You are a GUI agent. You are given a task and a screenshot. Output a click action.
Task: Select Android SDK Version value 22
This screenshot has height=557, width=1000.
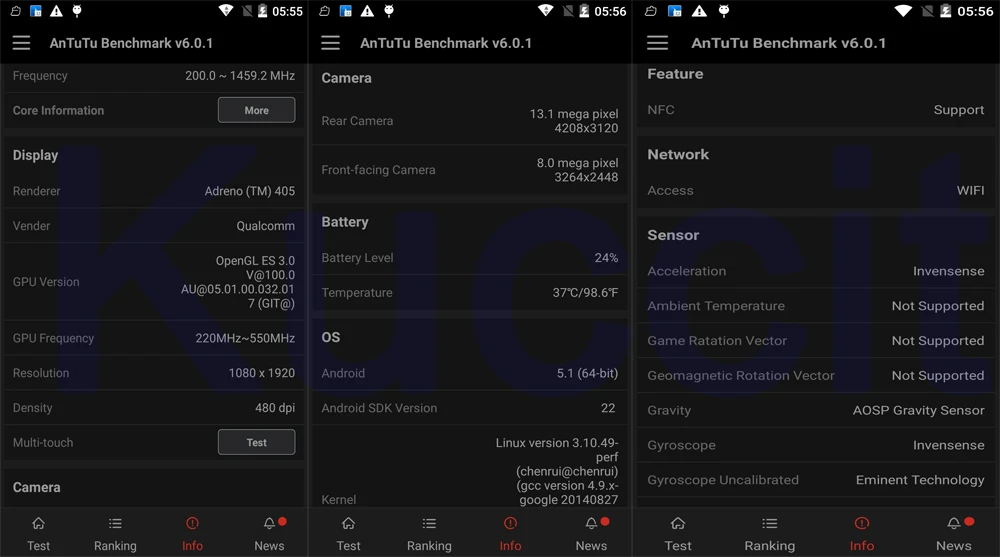(608, 408)
